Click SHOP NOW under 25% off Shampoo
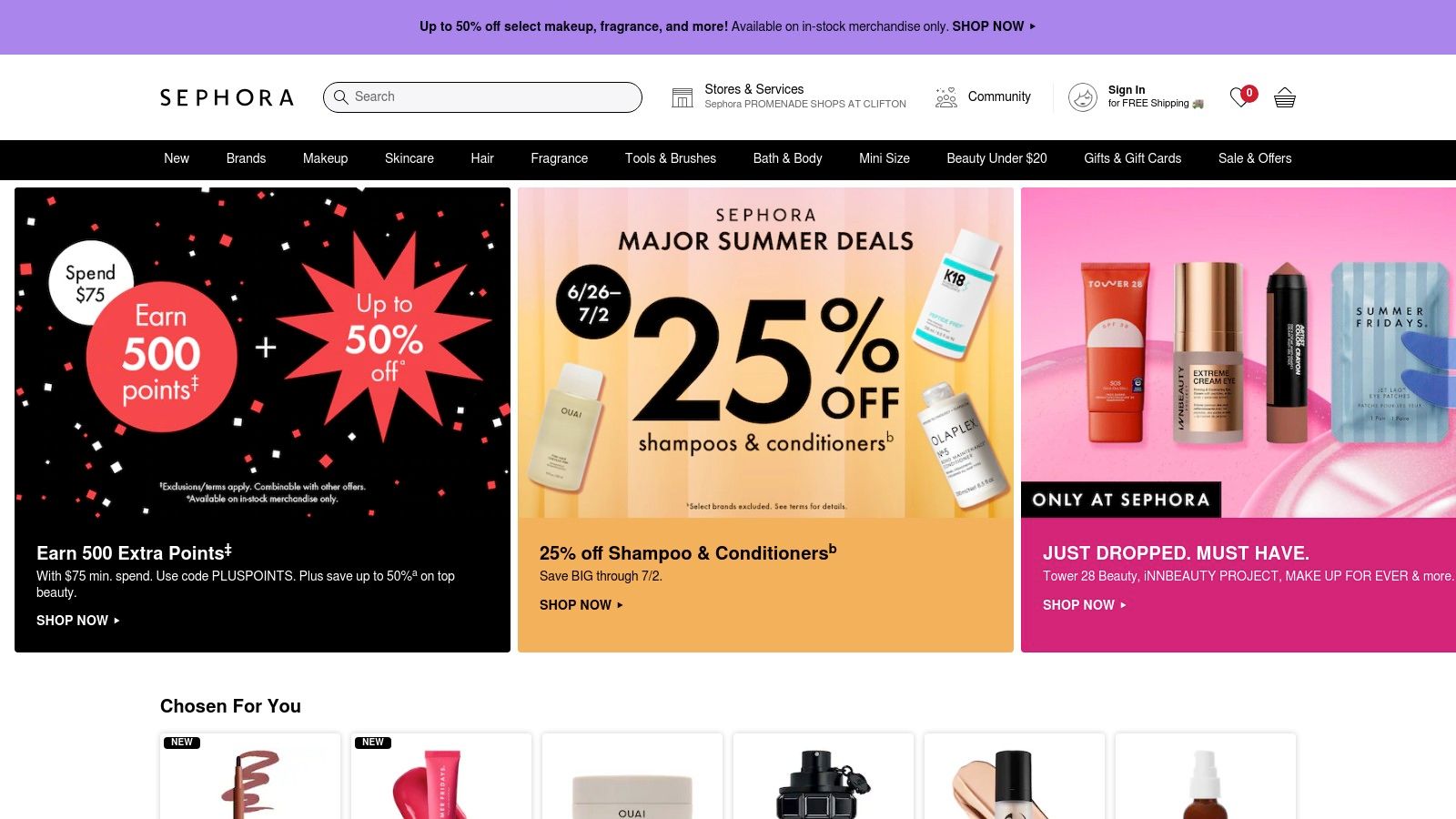Viewport: 1456px width, 819px height. click(581, 605)
